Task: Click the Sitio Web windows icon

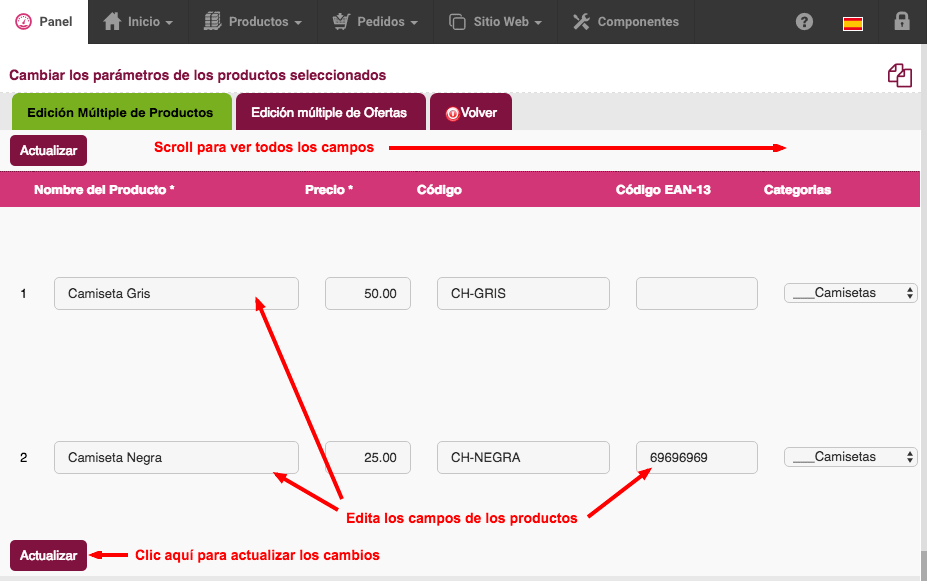Action: (458, 22)
